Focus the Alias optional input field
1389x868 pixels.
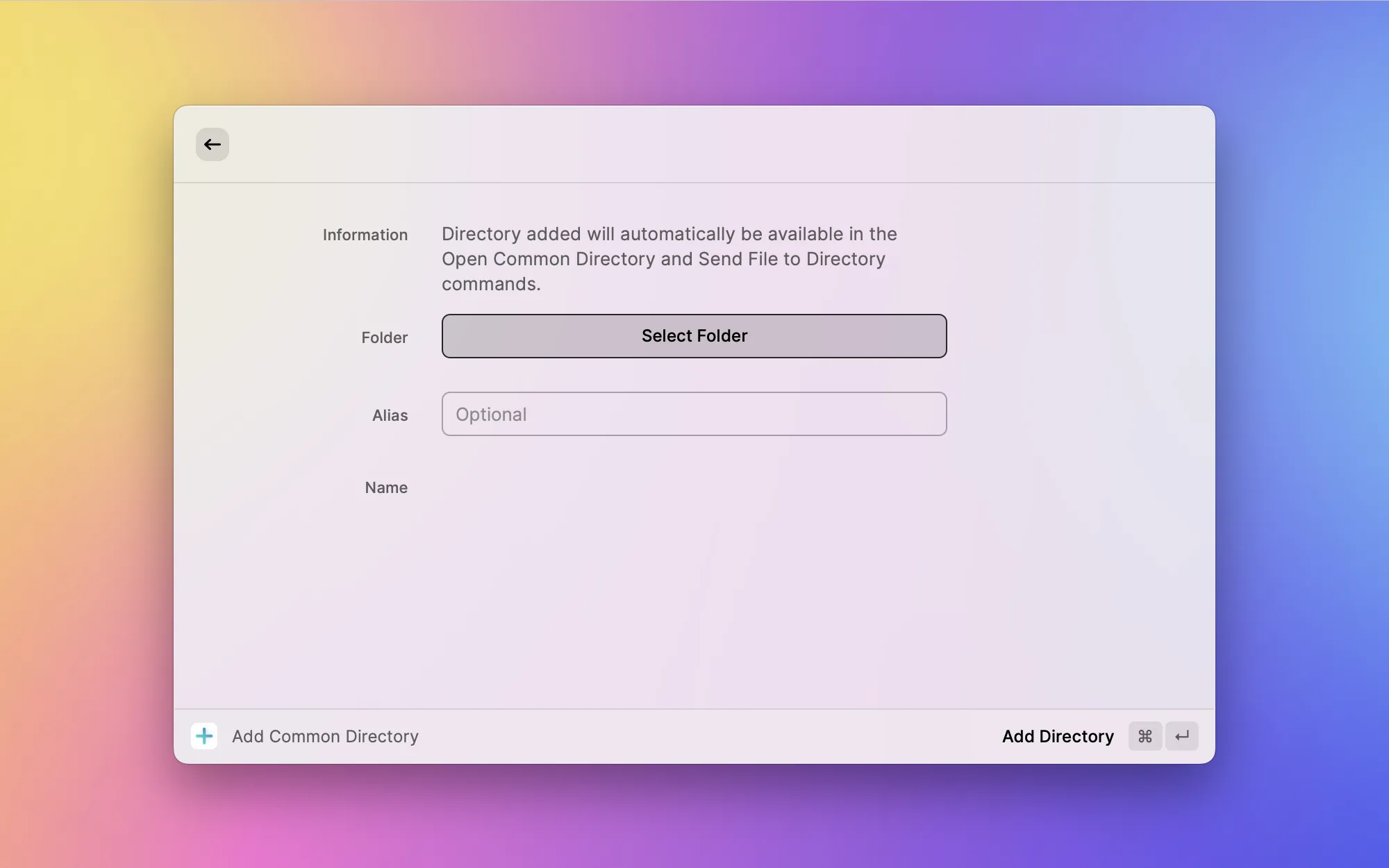coord(694,414)
